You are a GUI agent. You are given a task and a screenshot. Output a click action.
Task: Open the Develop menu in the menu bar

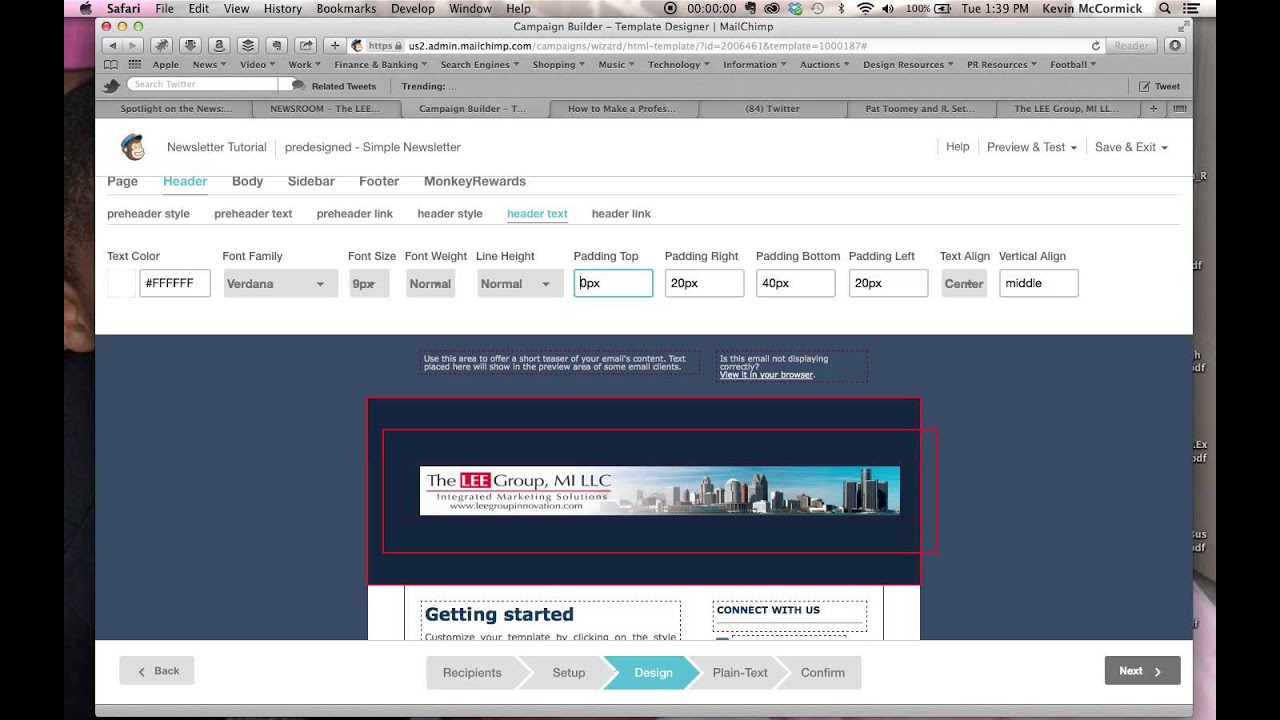[412, 8]
